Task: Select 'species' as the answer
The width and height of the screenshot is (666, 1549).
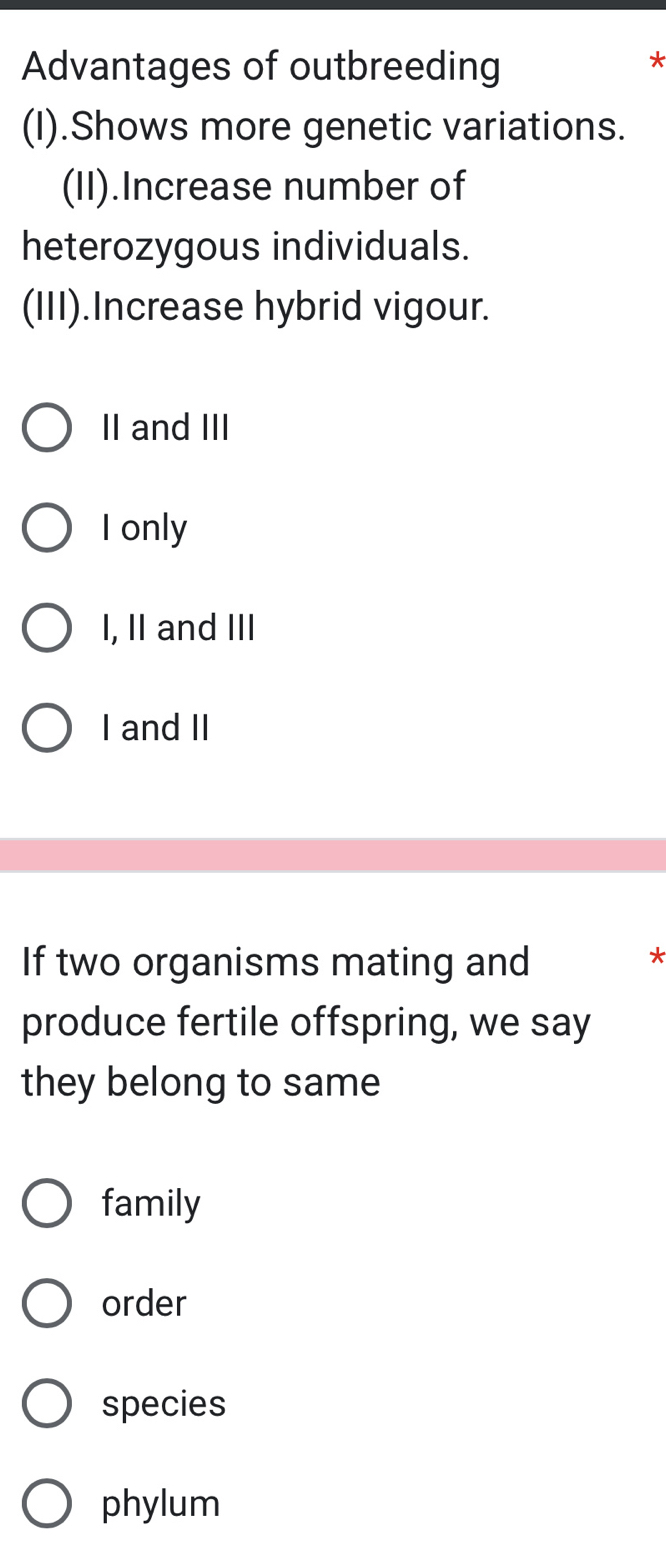Action: (46, 1403)
